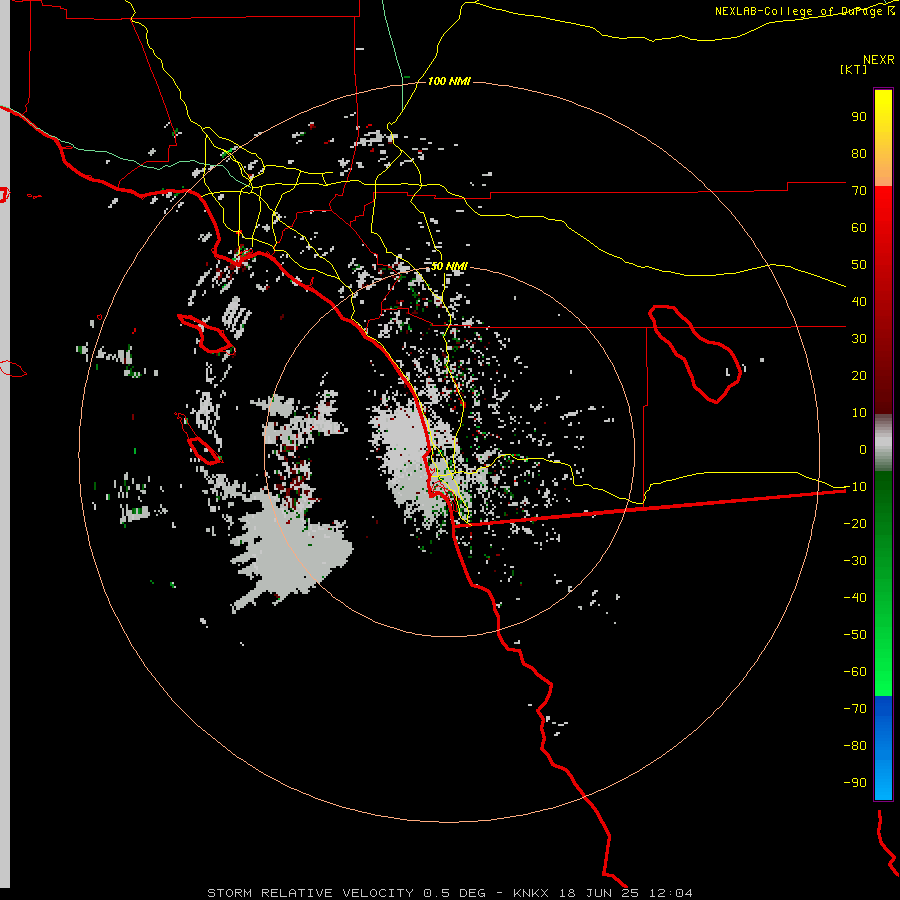Click the -10 value on the velocity scale

855,487
